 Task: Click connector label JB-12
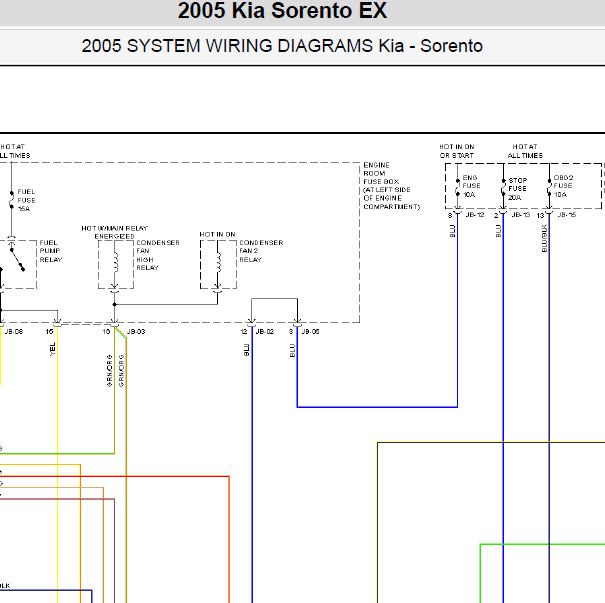click(475, 215)
